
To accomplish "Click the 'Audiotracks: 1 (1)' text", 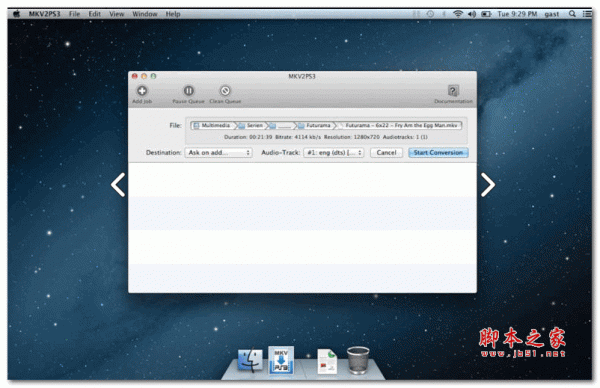I will pos(405,137).
